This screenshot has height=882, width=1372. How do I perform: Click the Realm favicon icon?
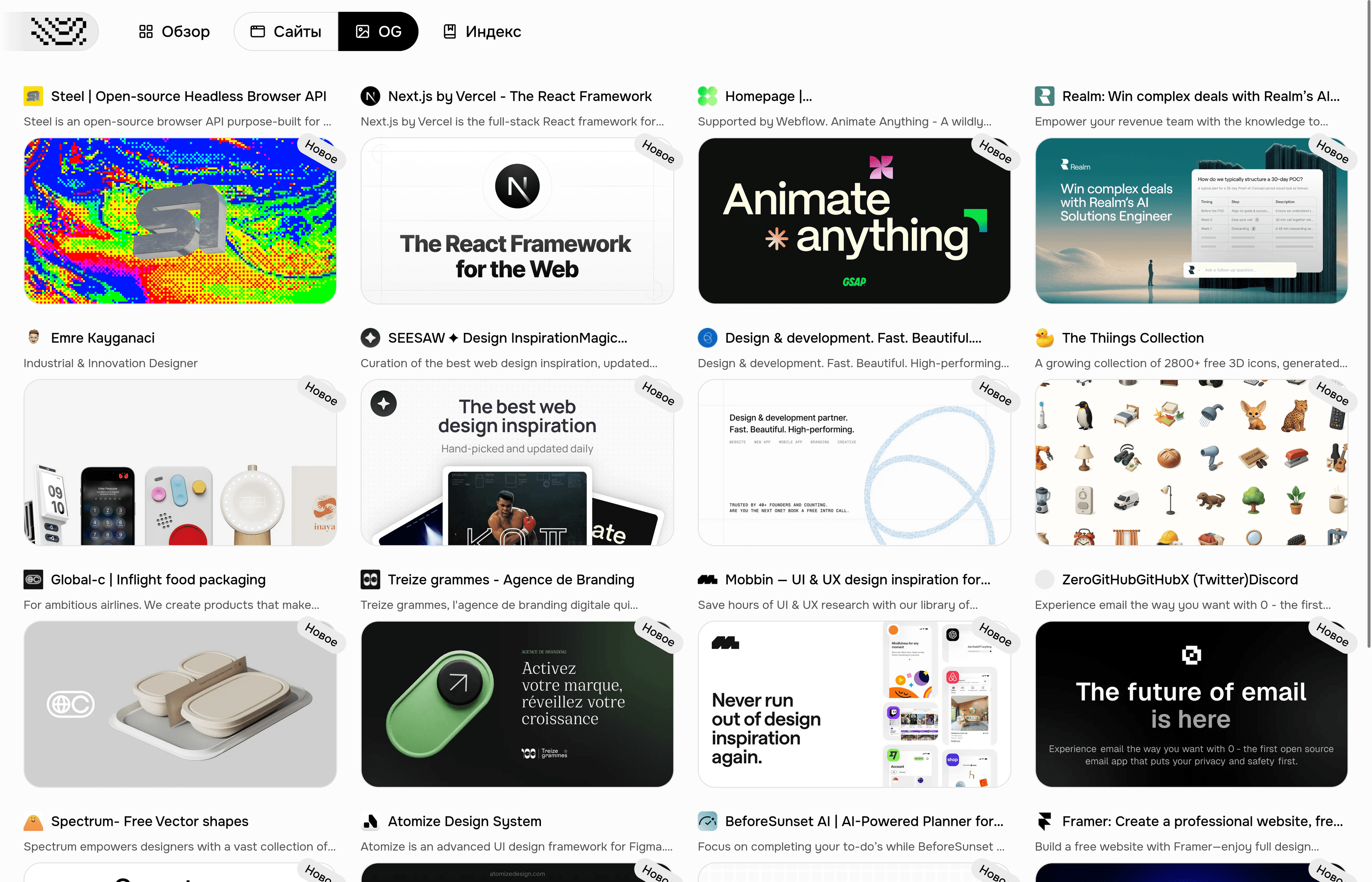(1044, 96)
